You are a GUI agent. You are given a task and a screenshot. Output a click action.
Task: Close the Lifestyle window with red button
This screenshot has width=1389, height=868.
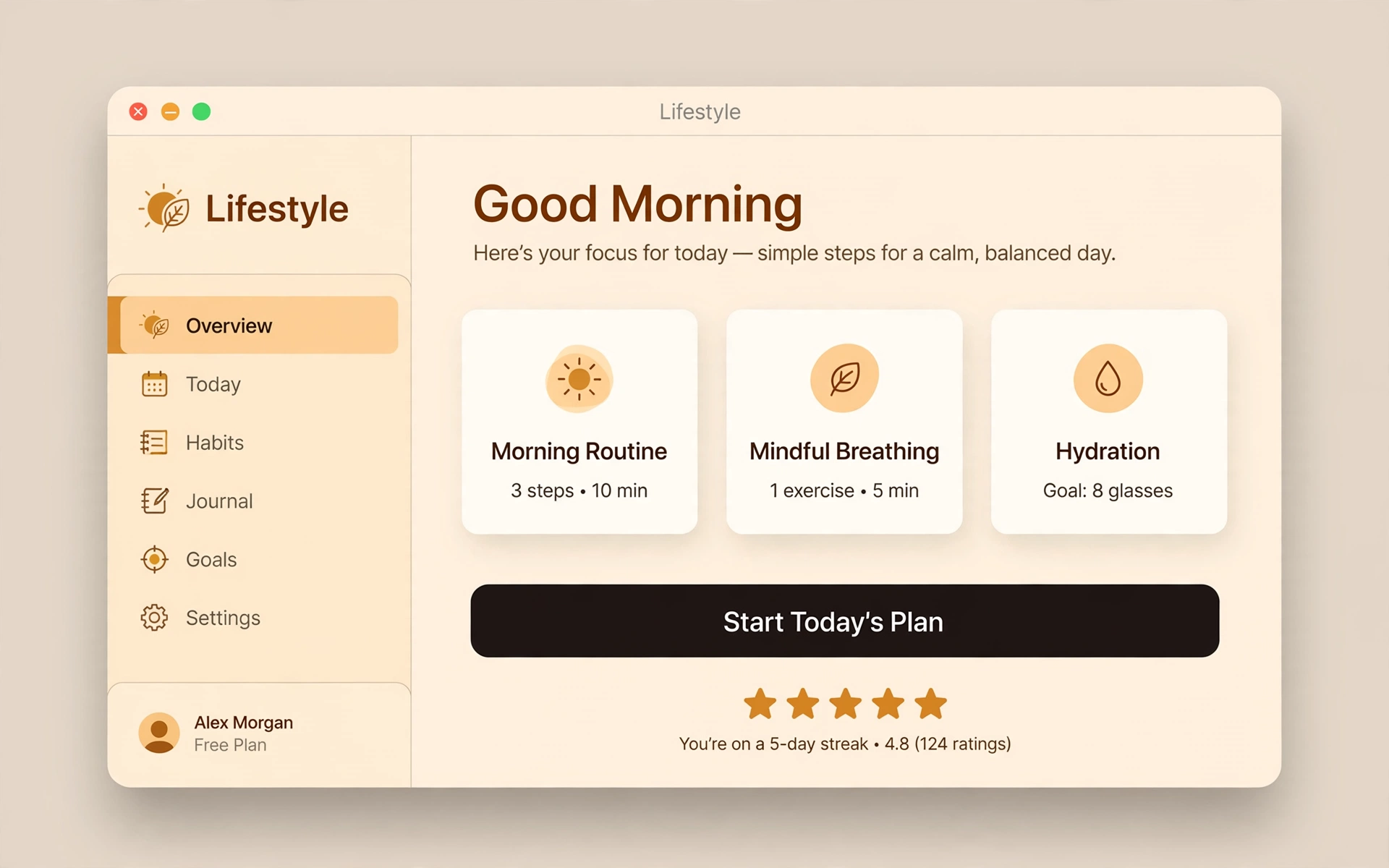[138, 111]
